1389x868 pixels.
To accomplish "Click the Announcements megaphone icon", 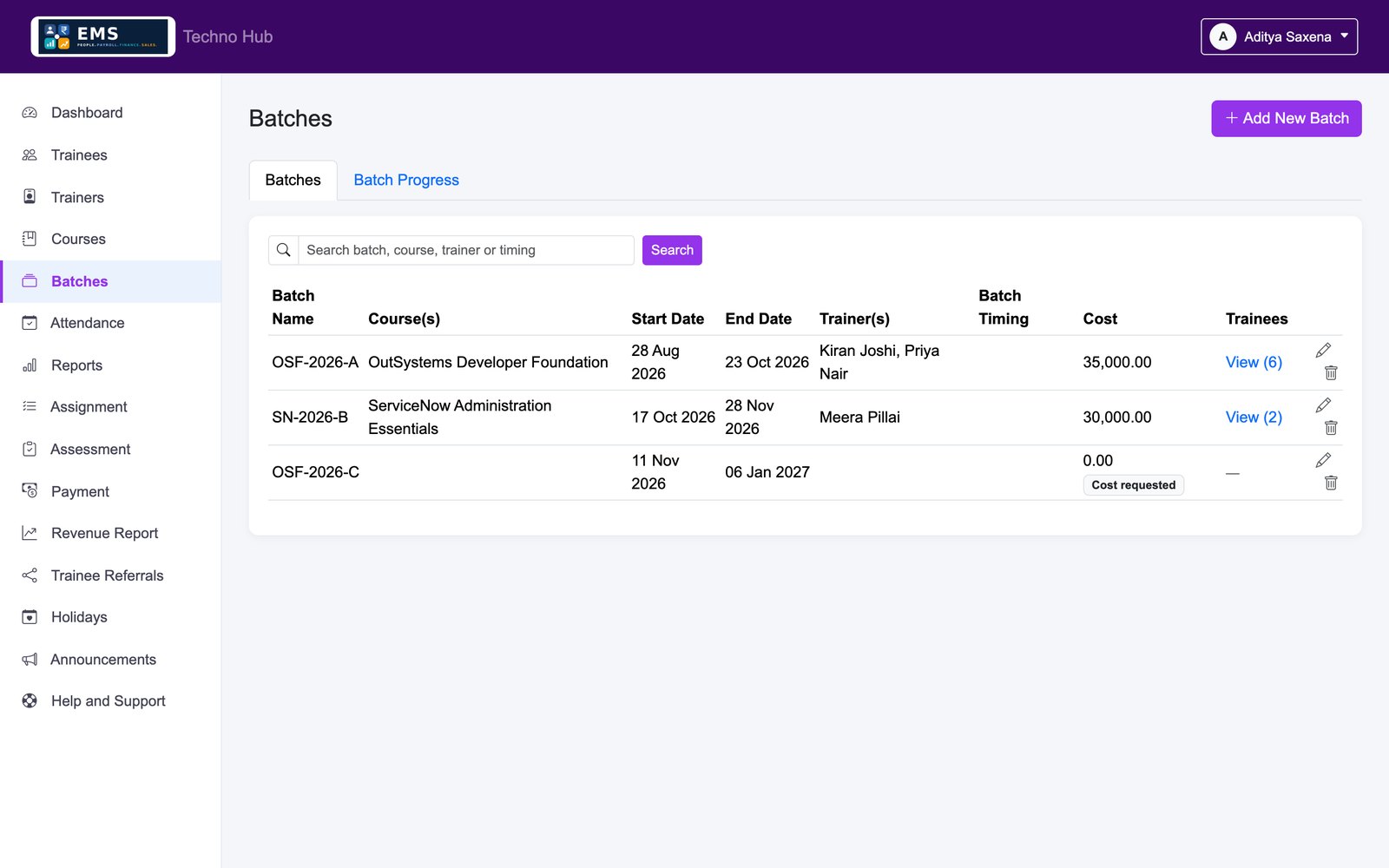I will click(x=30, y=660).
